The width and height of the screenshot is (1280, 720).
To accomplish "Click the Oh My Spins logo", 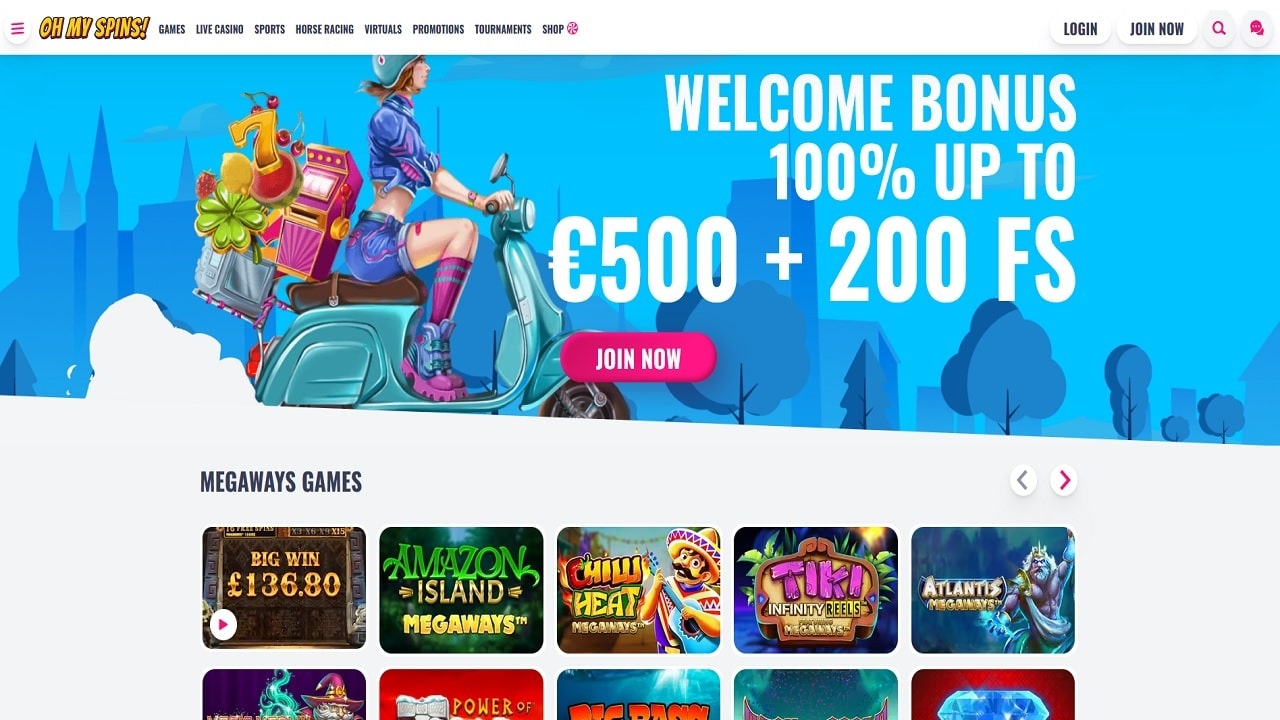I will [94, 29].
